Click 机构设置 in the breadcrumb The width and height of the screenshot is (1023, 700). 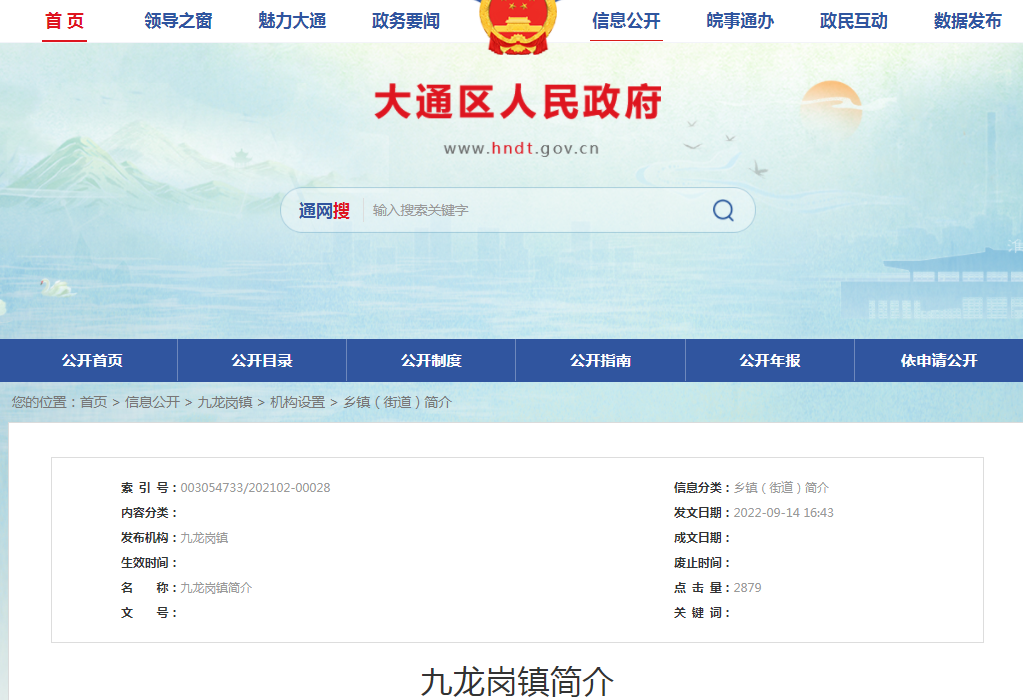coord(297,402)
